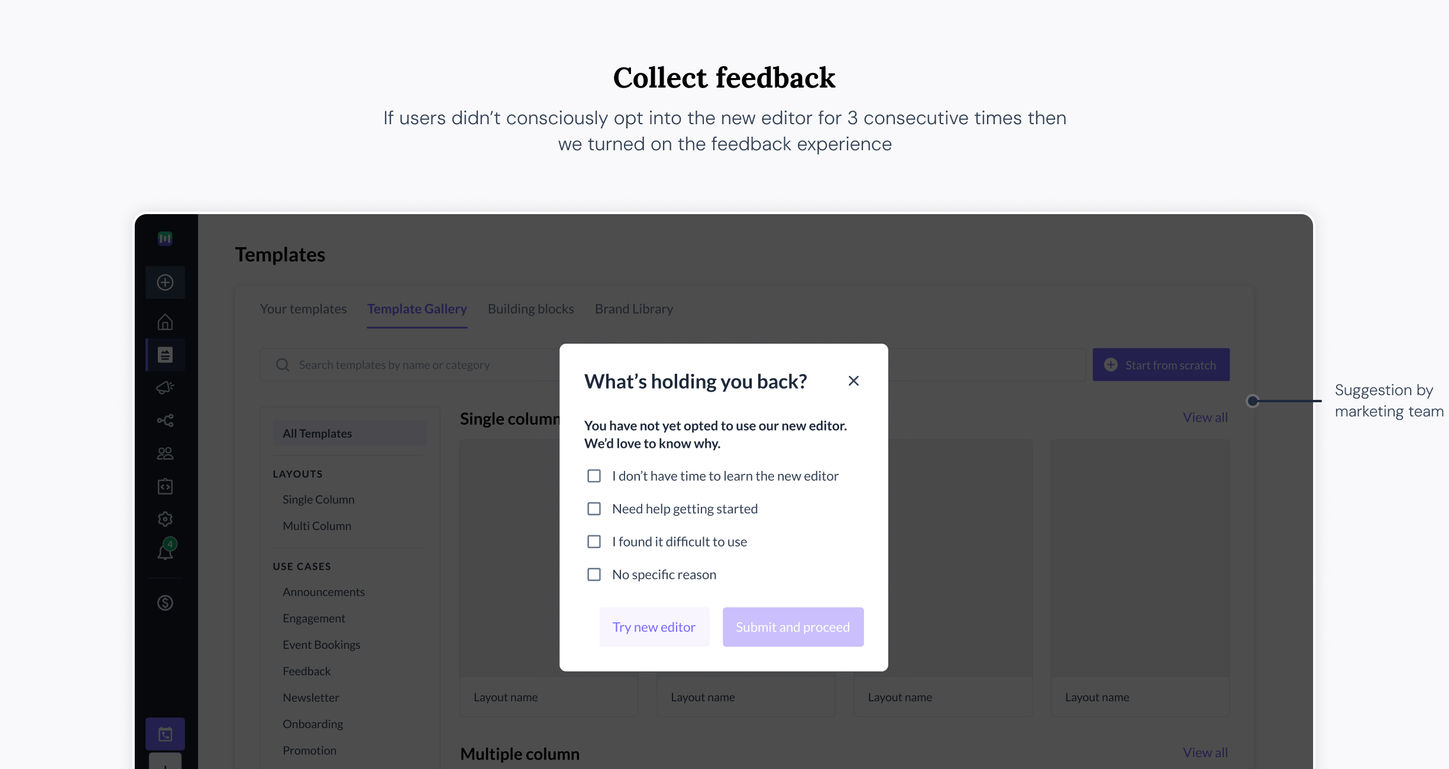
Task: Click the automation flow icon in sidebar
Action: pos(165,421)
